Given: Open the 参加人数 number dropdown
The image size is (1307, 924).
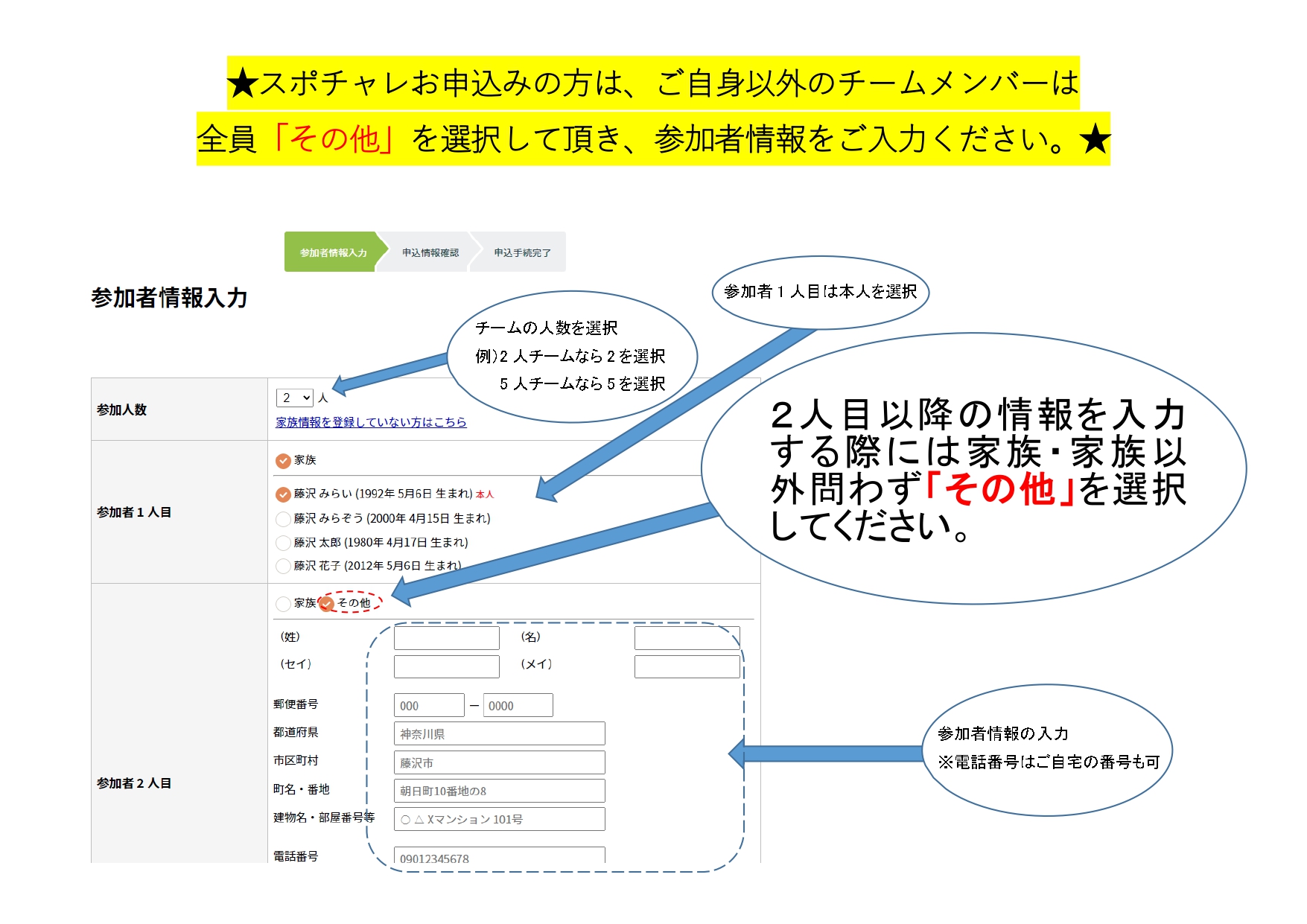Looking at the screenshot, I should (x=295, y=398).
